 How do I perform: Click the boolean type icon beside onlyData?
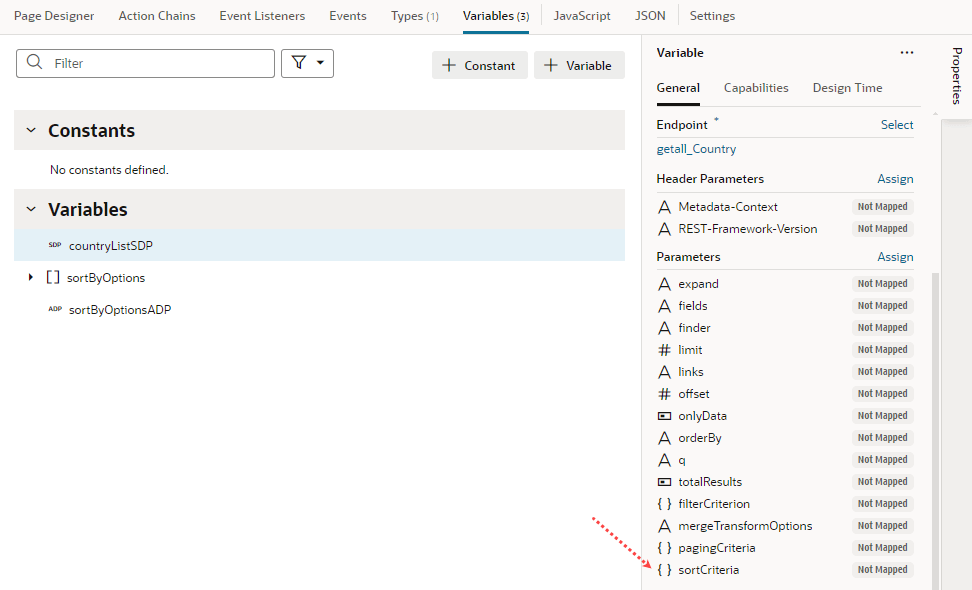[x=663, y=415]
